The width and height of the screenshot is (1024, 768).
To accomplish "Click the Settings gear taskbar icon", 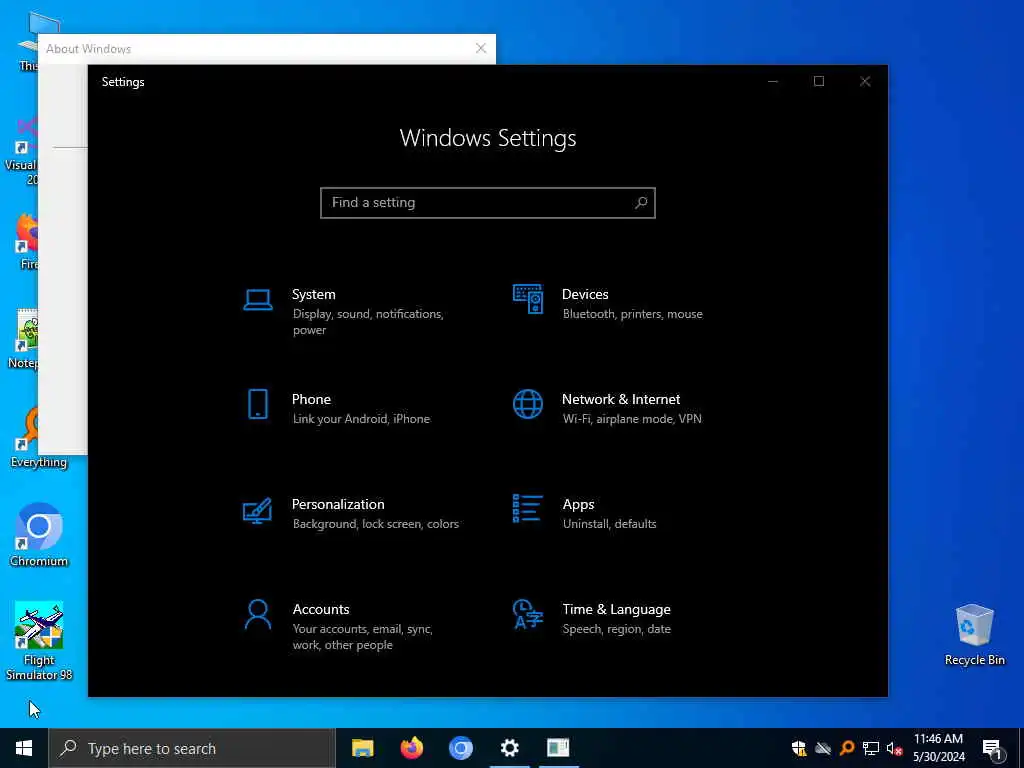I will 509,748.
